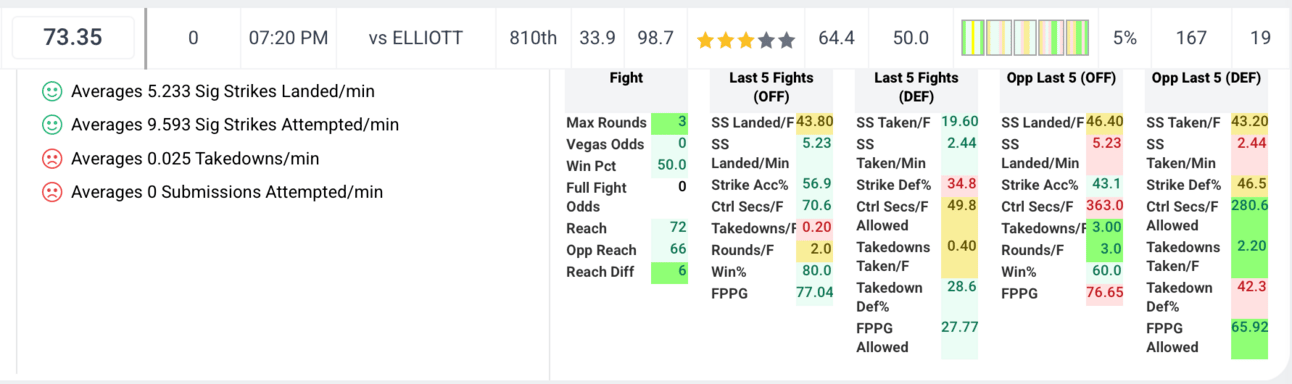
Task: Select the Opp Last 5 (DEF) header
Action: [1206, 78]
